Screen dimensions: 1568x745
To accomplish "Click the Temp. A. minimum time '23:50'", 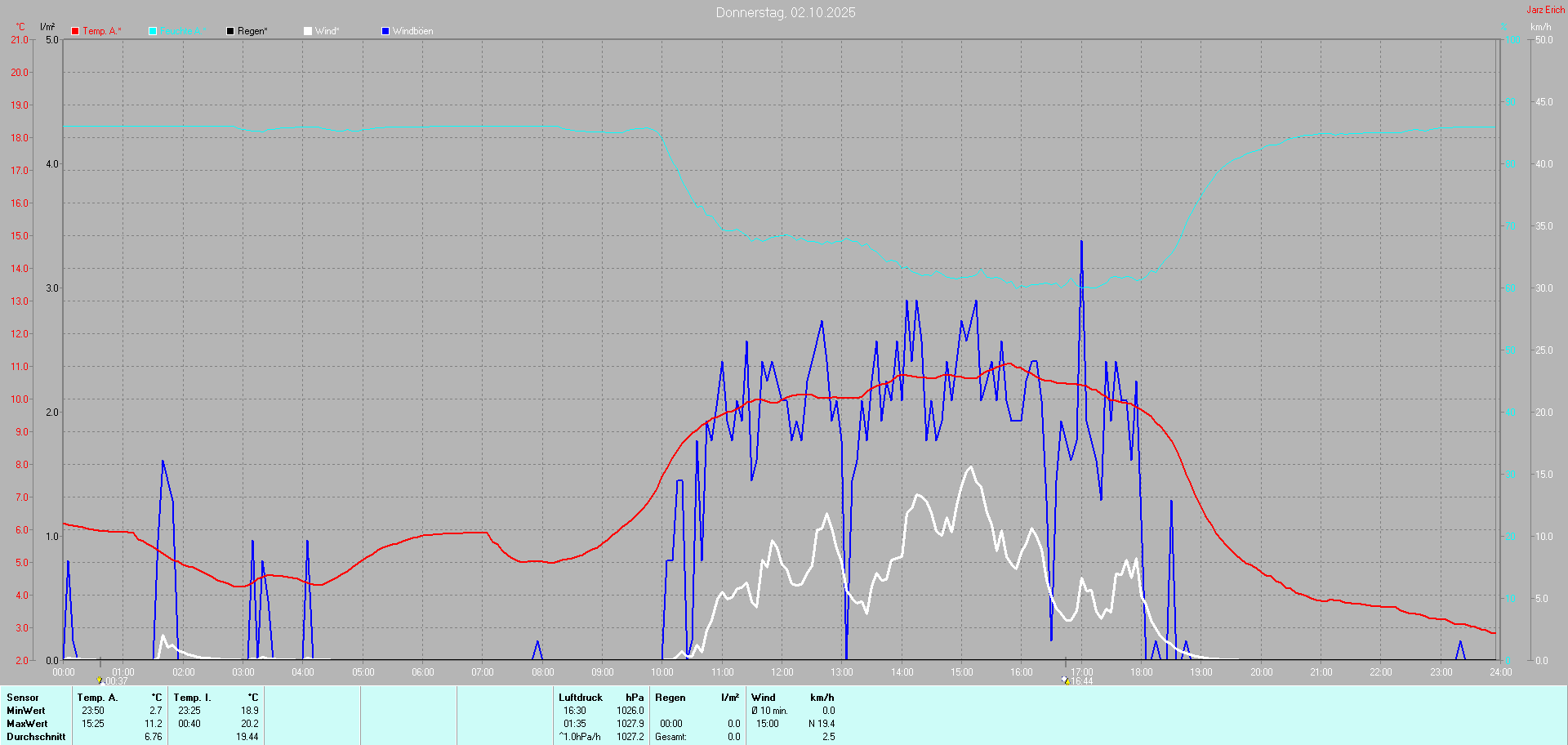I will coord(93,711).
